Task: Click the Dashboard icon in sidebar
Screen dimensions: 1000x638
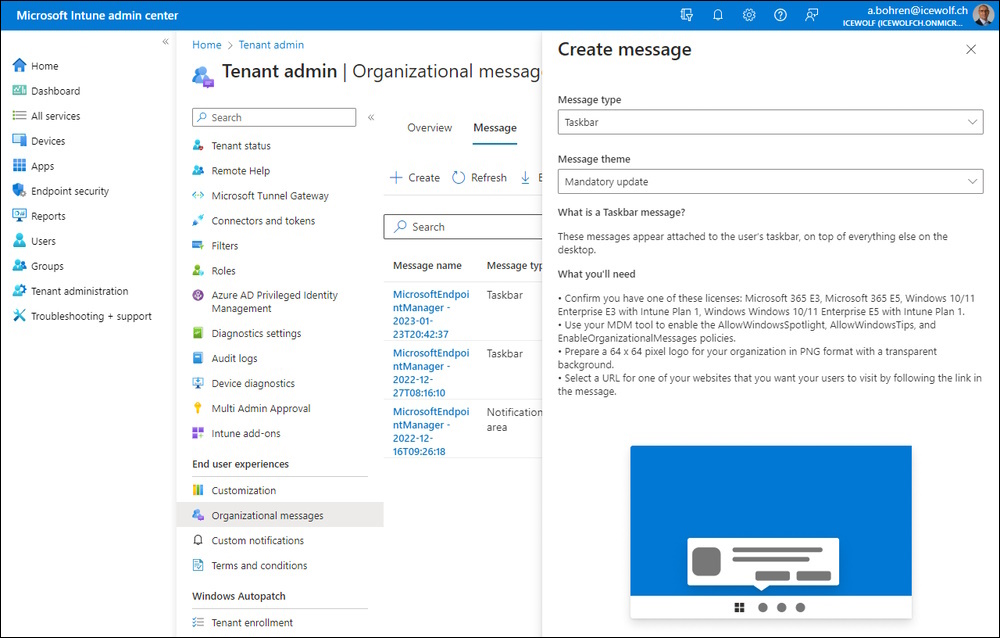Action: coord(20,90)
